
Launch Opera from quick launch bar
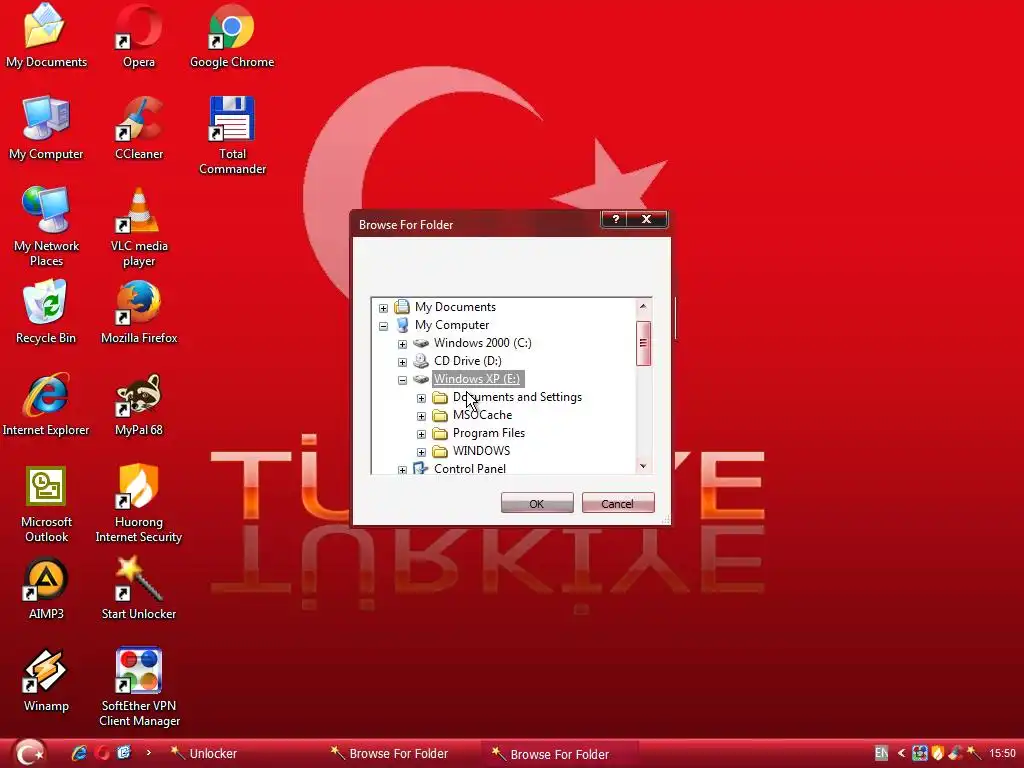(x=102, y=753)
